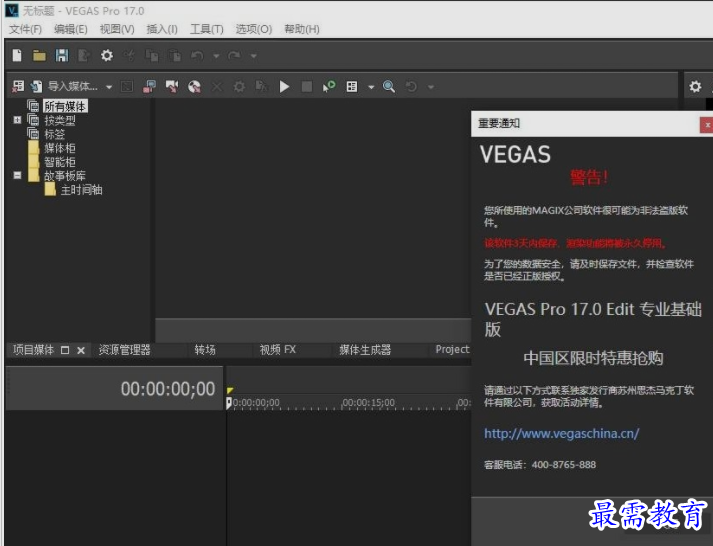Expand the 按类型 tree node
The image size is (713, 546).
pos(17,120)
